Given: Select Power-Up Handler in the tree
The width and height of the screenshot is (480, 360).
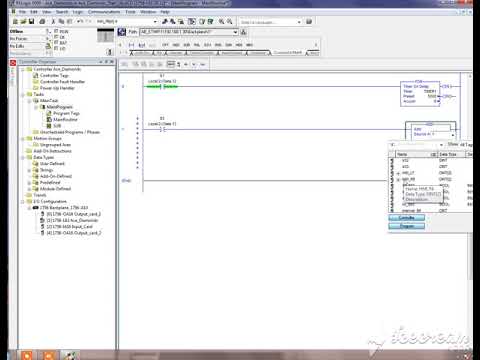Looking at the screenshot, I should pos(57,88).
